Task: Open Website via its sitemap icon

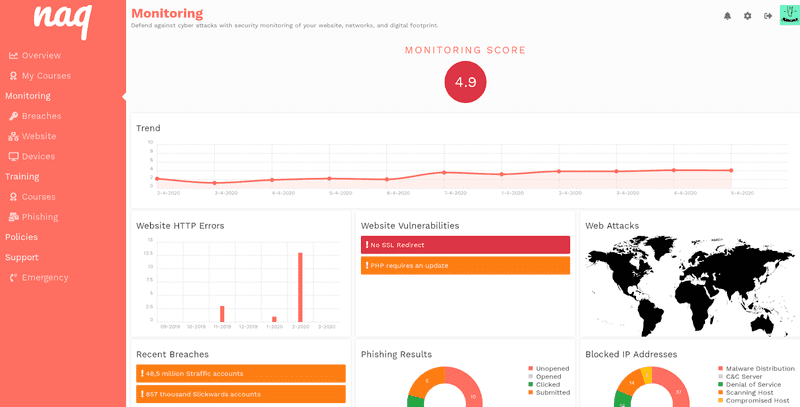Action: pos(13,136)
